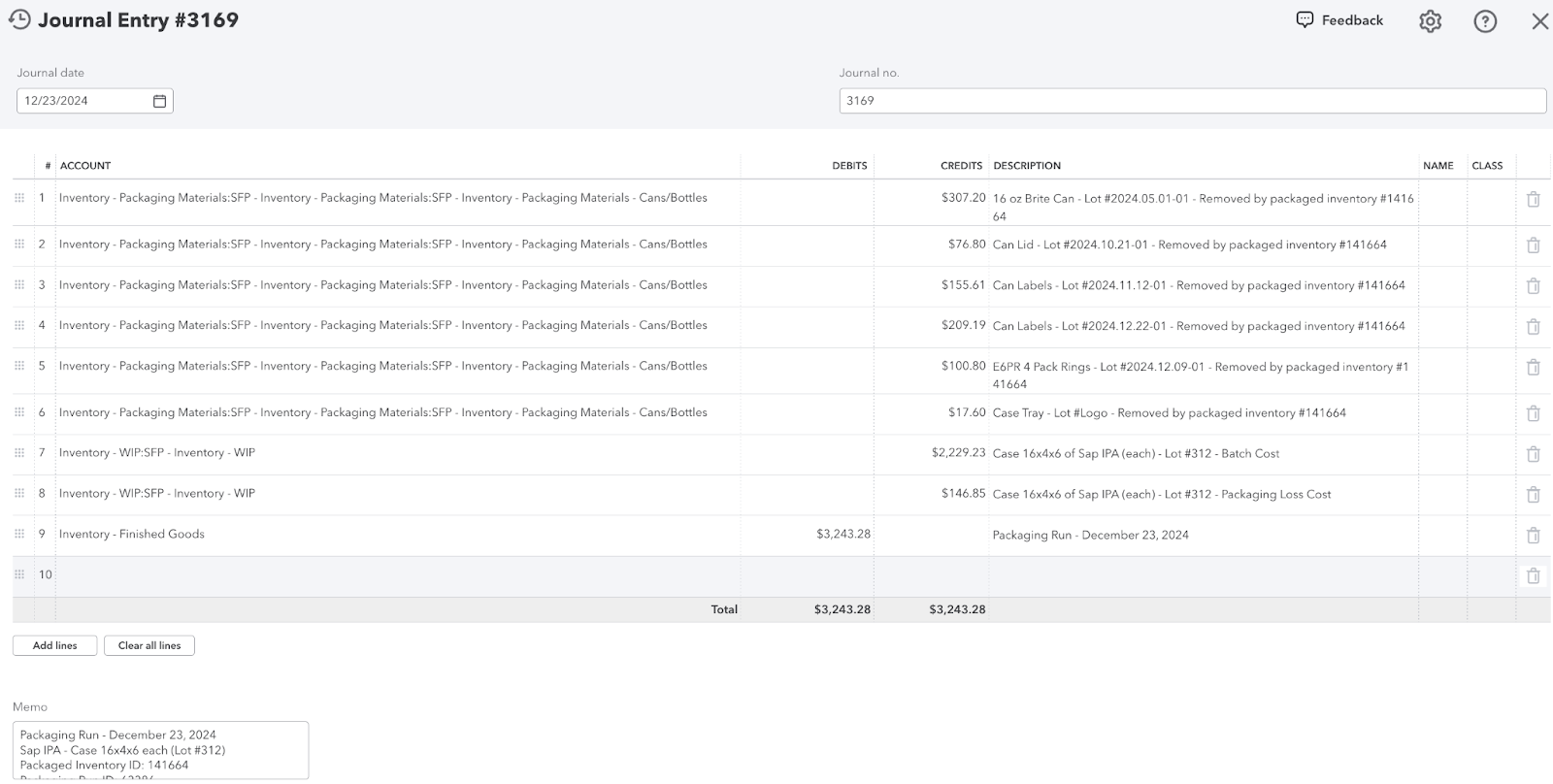Delete the Case Tray line with trash icon
1553x784 pixels.
[1533, 413]
